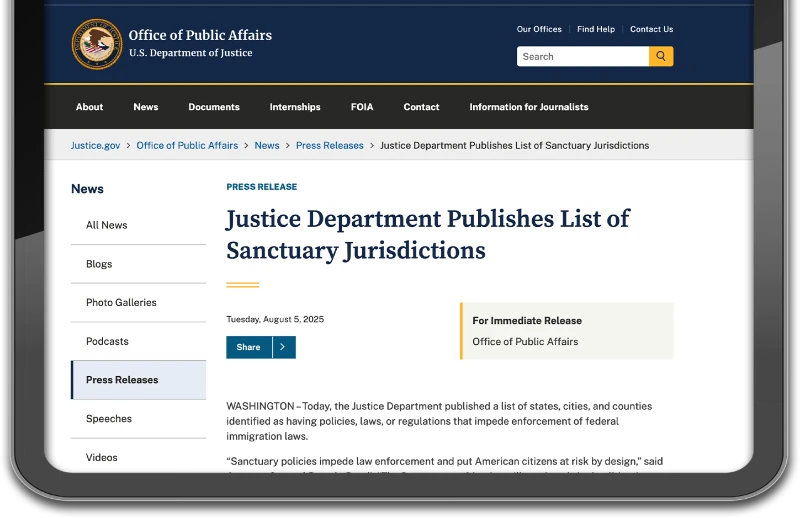Screen dimensions: 800x518
Task: Open the About menu
Action: point(89,107)
